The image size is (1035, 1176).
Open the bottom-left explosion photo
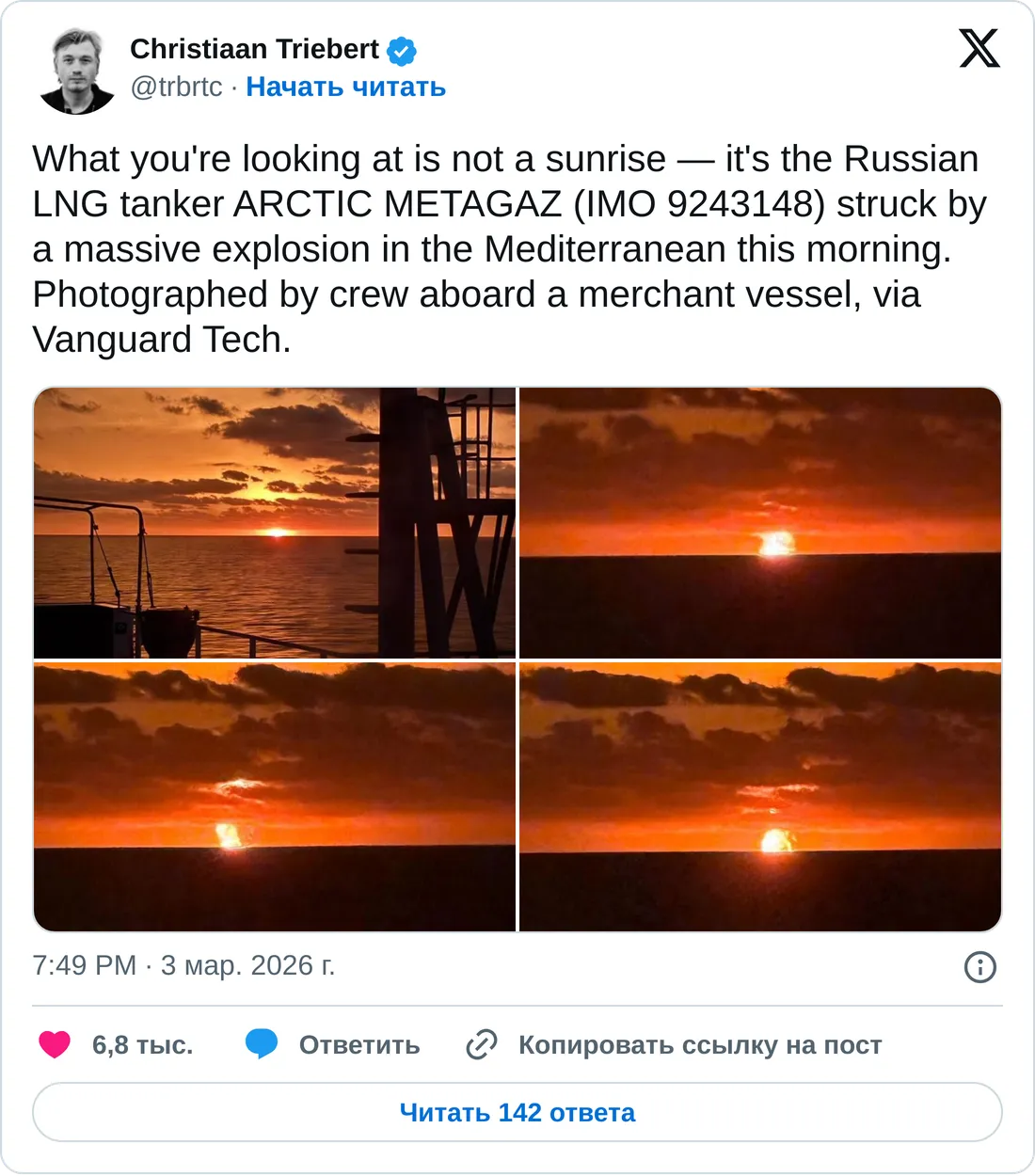[x=275, y=797]
